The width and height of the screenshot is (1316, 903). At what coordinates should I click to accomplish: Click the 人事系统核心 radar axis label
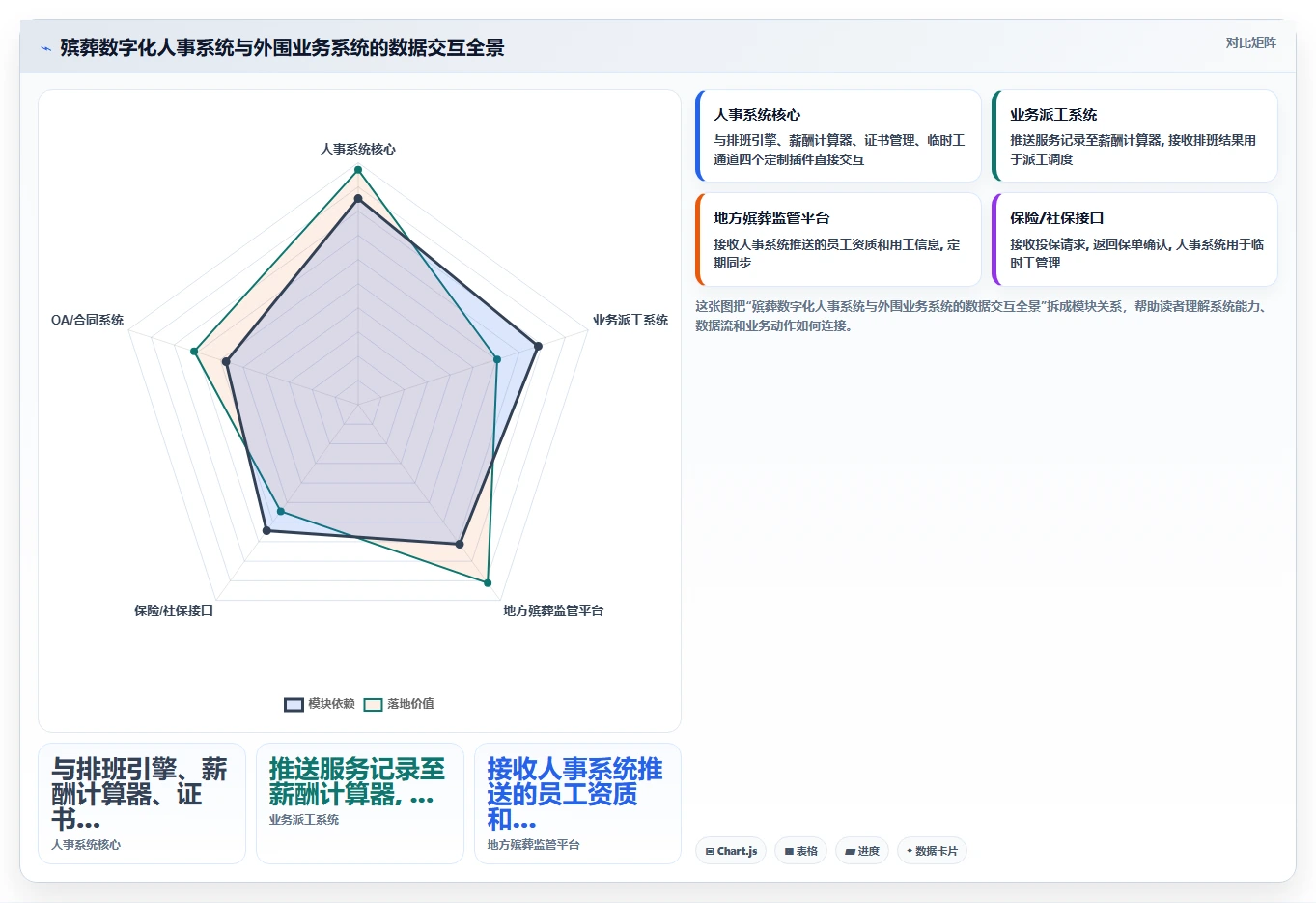[358, 149]
